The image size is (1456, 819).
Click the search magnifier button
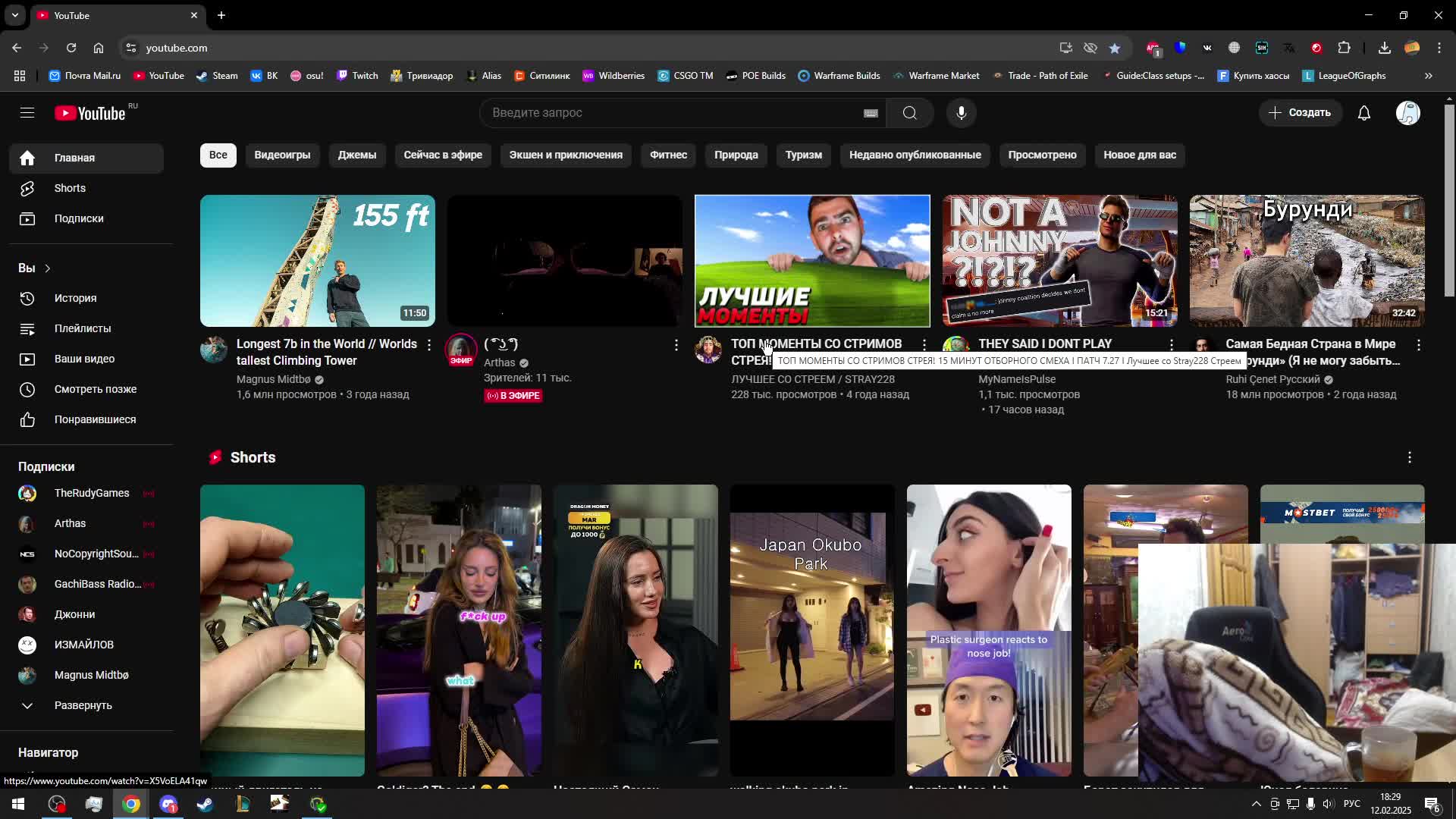pyautogui.click(x=910, y=113)
